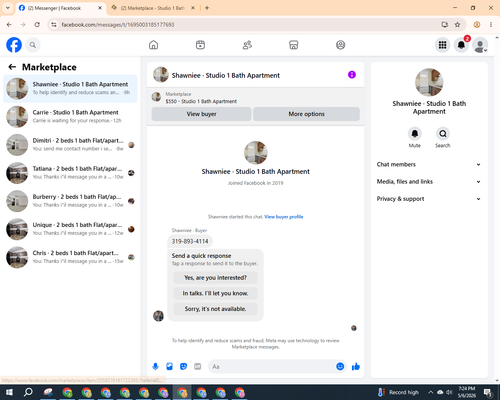The height and width of the screenshot is (400, 500).
Task: Open Shawniee chat in the conversation list
Action: (70, 89)
